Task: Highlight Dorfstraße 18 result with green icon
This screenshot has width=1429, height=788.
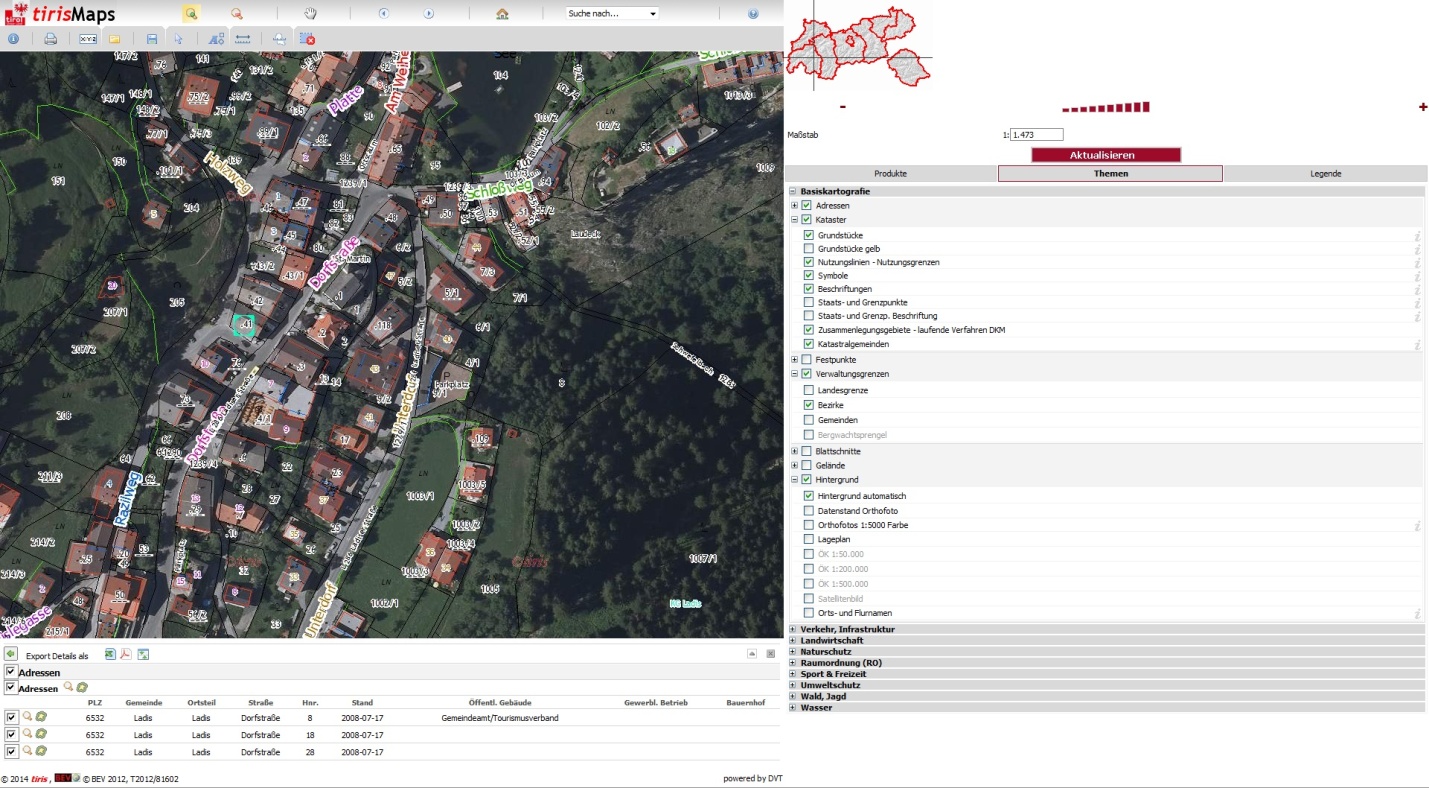Action: pos(41,734)
